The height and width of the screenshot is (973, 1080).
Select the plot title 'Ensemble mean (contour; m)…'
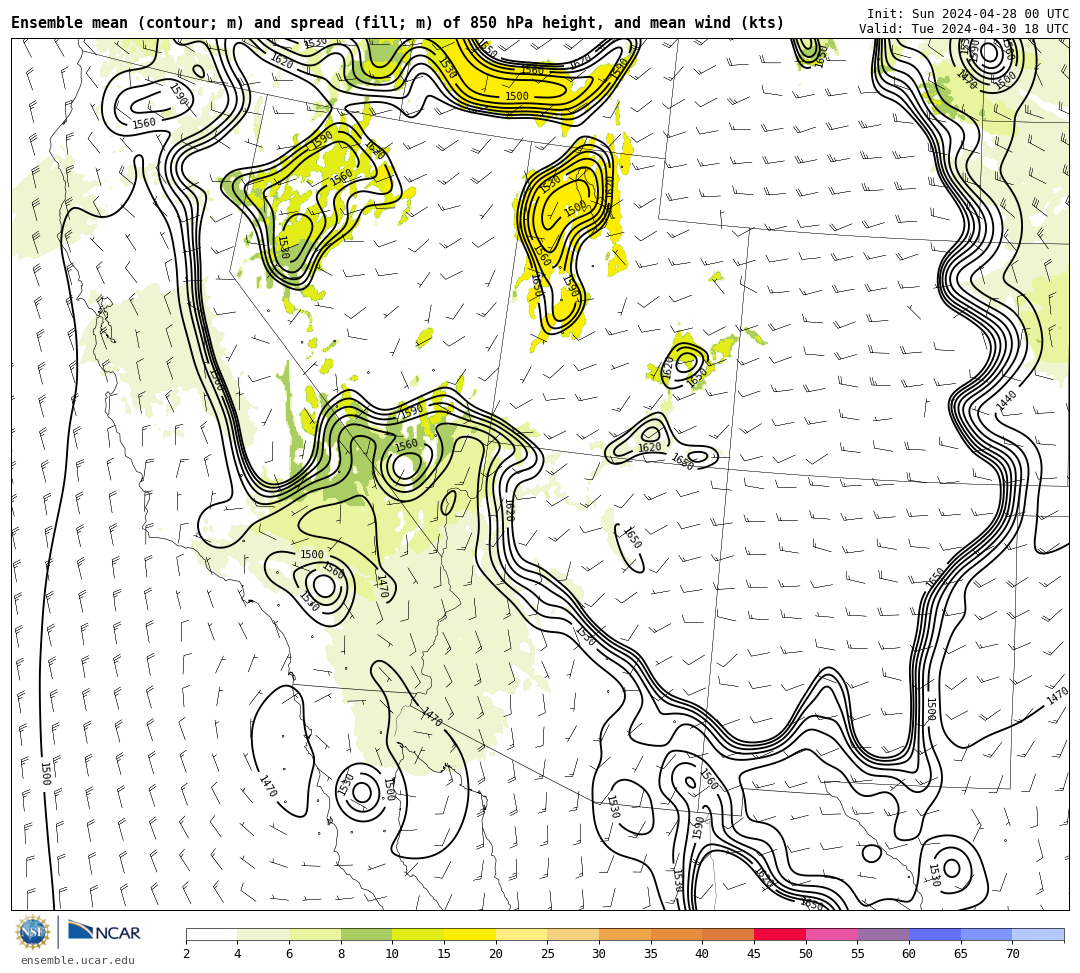tap(397, 23)
